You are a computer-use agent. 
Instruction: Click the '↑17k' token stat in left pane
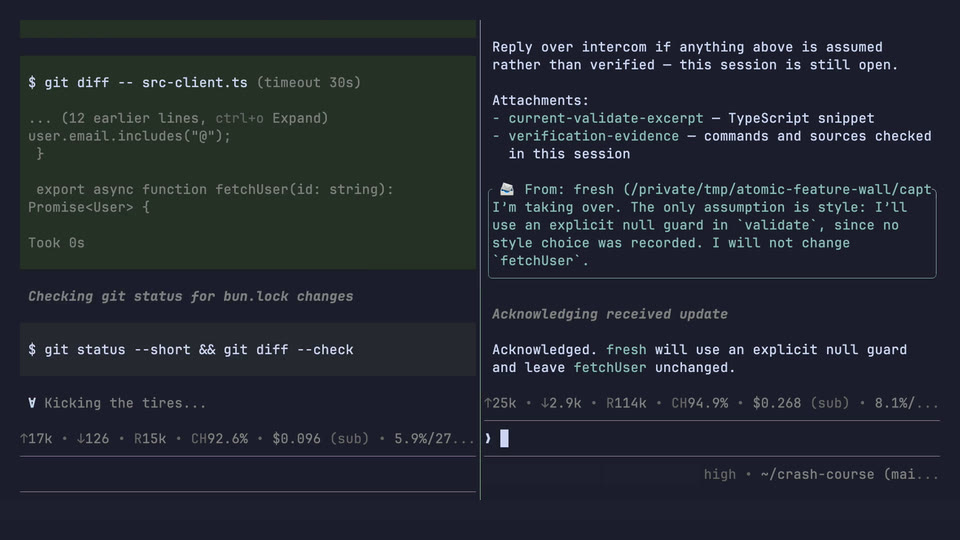[36, 438]
